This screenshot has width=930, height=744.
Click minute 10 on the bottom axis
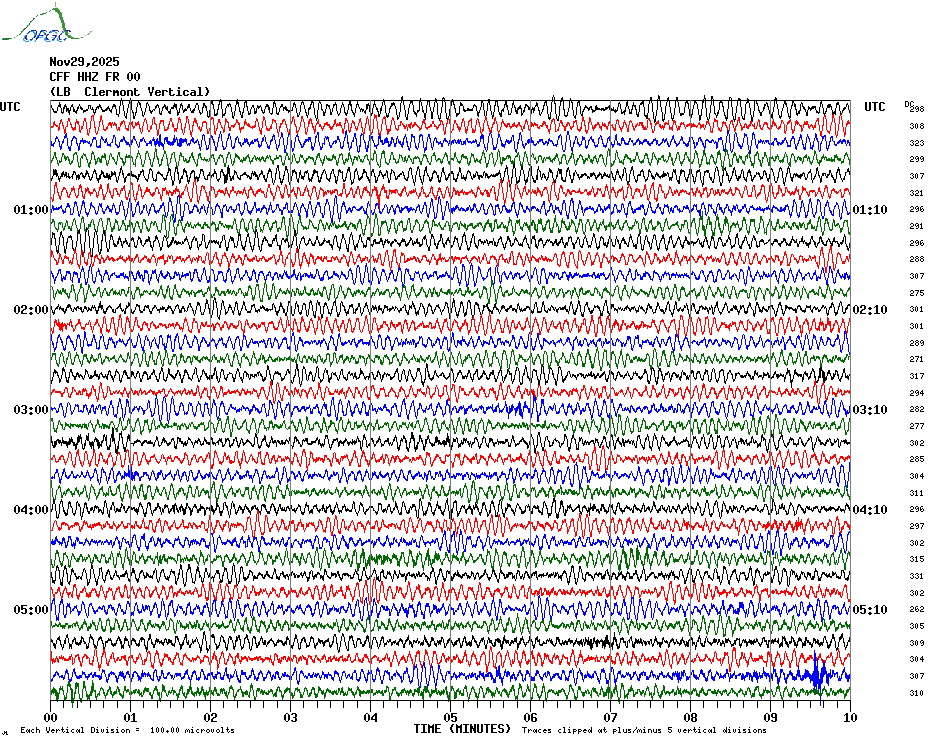click(x=849, y=717)
